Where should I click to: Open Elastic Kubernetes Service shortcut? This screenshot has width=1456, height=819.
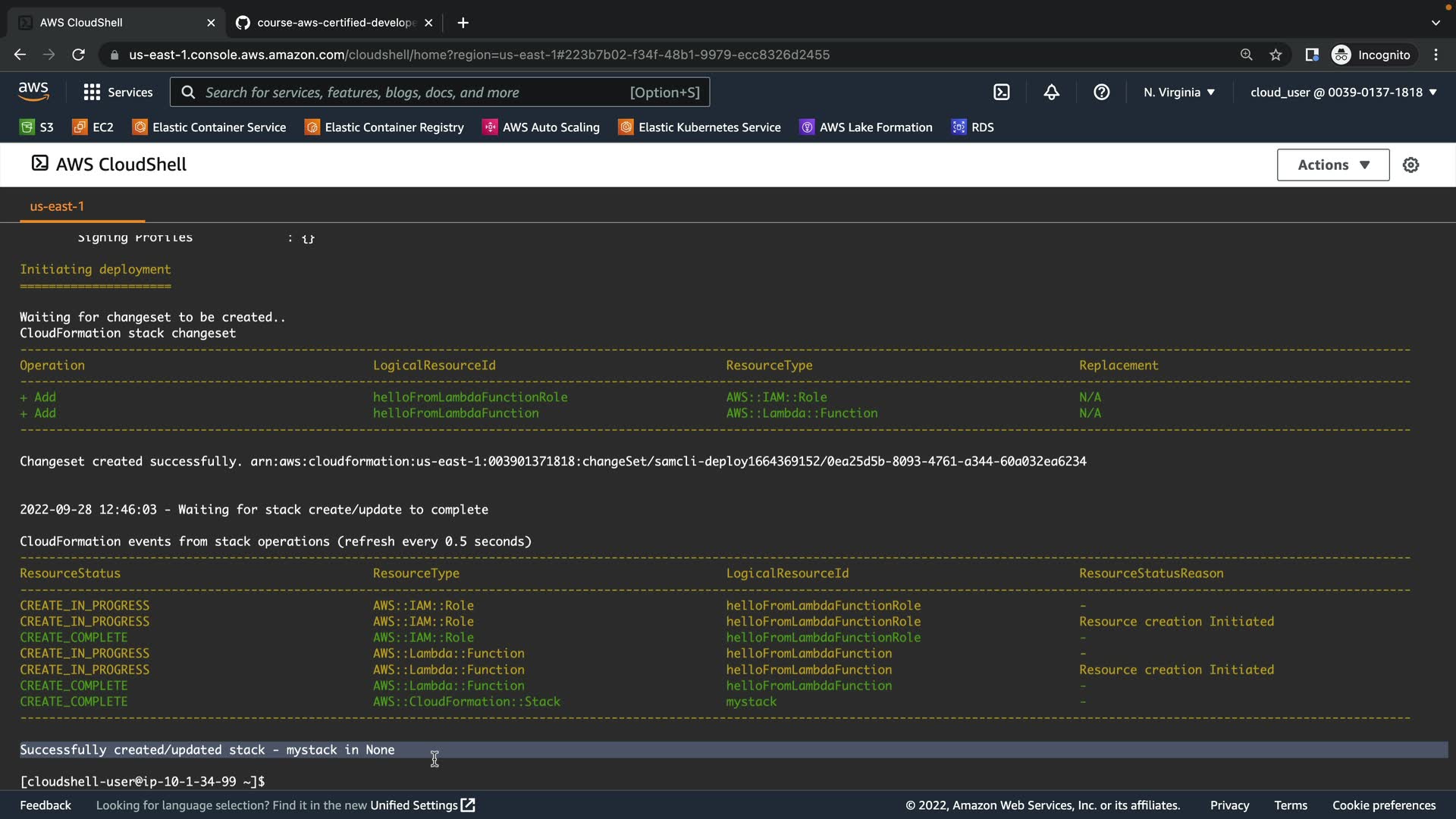(x=699, y=127)
